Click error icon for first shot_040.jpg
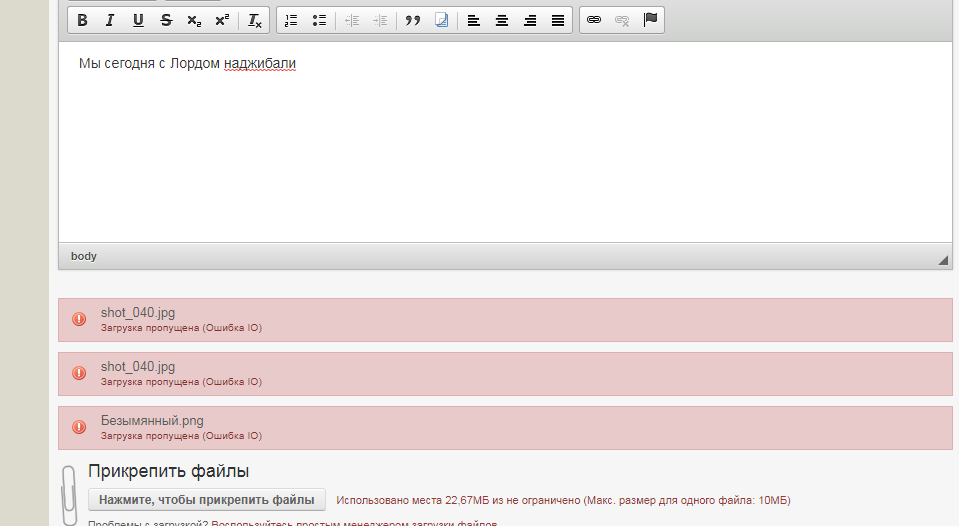This screenshot has height=526, width=959. tap(79, 319)
